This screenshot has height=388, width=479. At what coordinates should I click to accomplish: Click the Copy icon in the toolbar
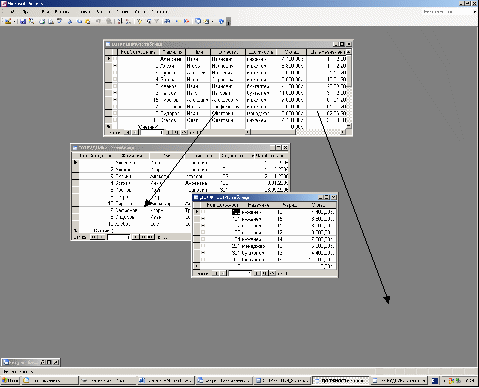pyautogui.click(x=79, y=21)
